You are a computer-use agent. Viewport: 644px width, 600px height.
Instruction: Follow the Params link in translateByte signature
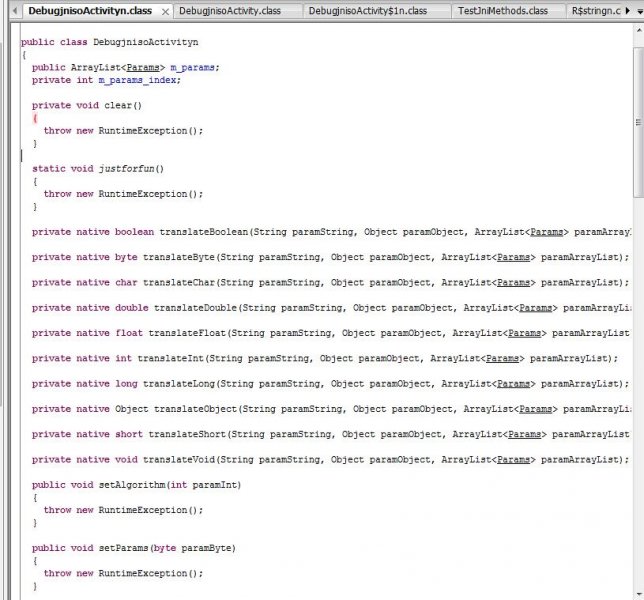513,257
